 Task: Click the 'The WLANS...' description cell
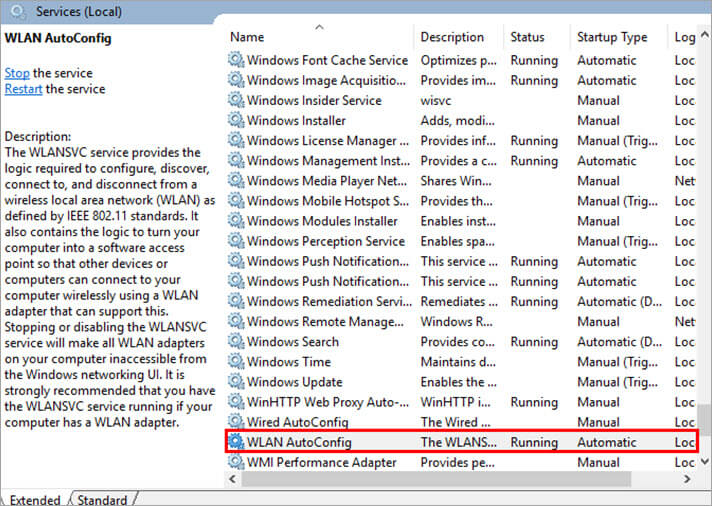(x=459, y=442)
